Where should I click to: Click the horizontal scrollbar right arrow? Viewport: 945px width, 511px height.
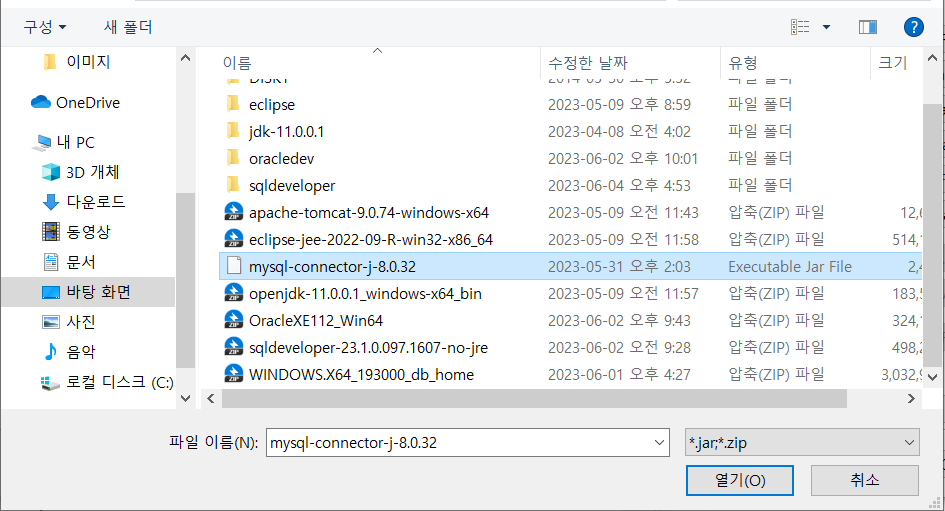911,399
